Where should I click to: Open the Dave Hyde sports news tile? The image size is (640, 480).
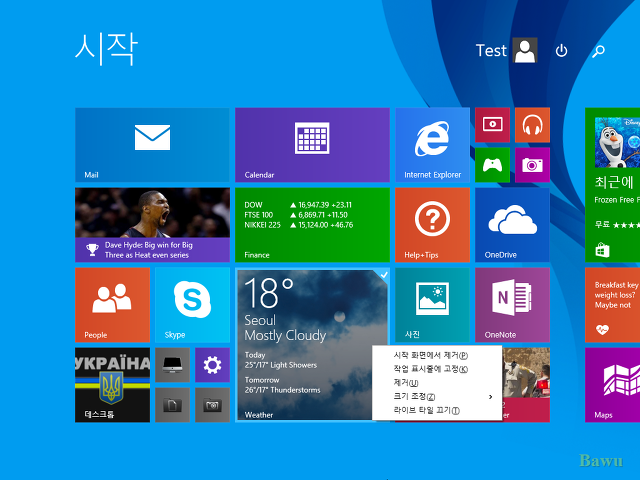point(152,224)
